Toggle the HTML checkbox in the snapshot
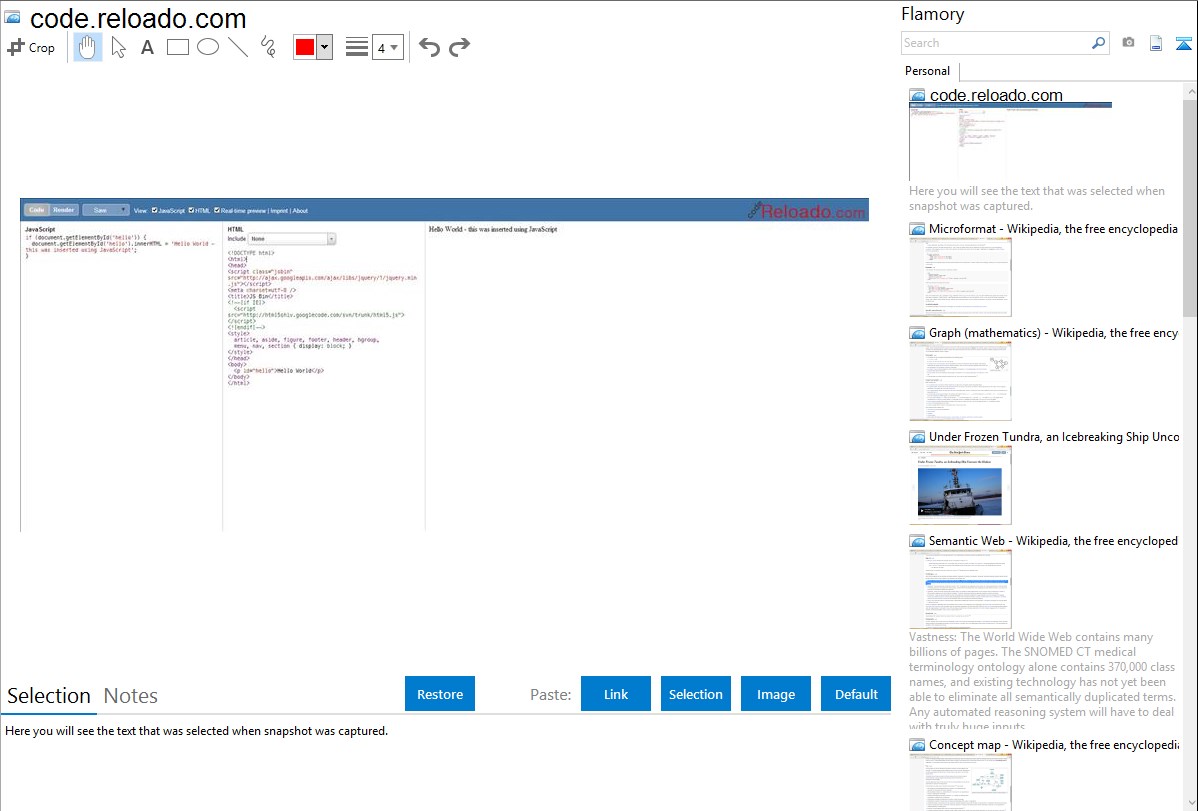Viewport: 1198px width, 811px height. click(x=191, y=210)
